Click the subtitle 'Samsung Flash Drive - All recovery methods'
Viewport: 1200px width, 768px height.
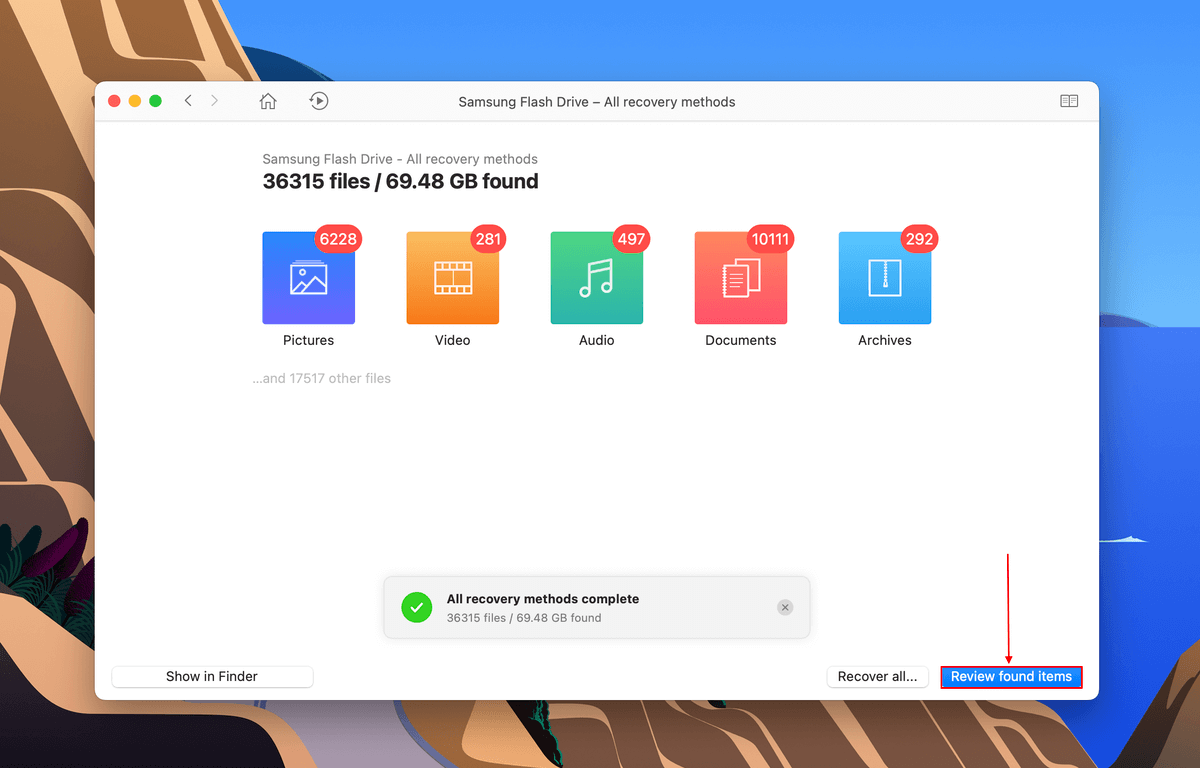(400, 159)
